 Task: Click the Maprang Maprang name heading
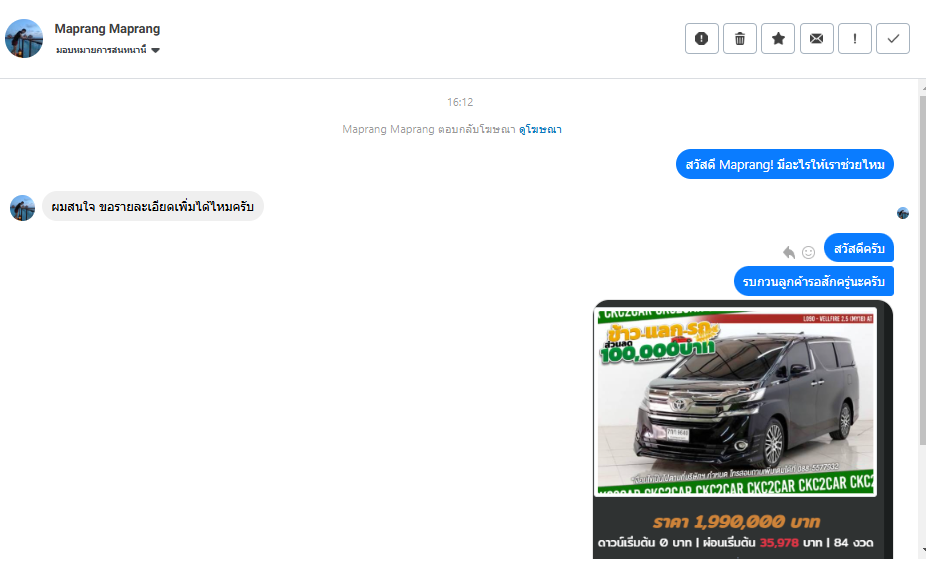coord(107,28)
